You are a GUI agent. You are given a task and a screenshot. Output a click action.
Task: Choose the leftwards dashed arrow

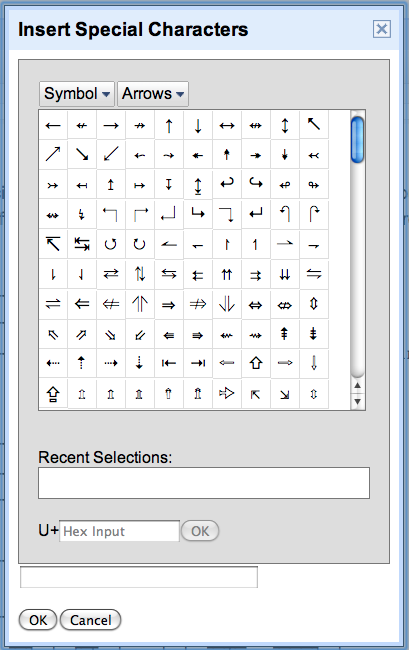(x=53, y=364)
